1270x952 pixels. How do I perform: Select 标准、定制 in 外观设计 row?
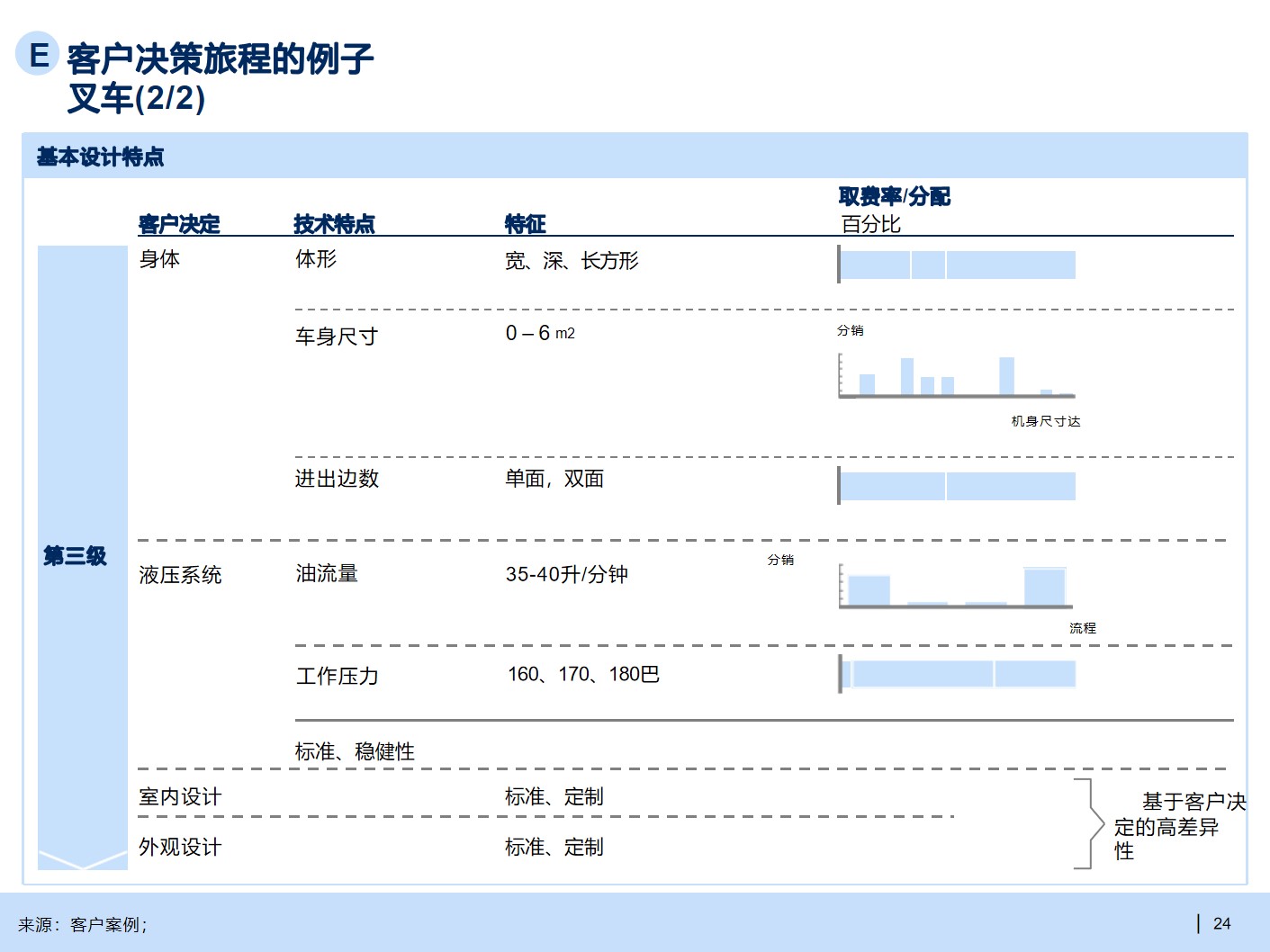[554, 847]
